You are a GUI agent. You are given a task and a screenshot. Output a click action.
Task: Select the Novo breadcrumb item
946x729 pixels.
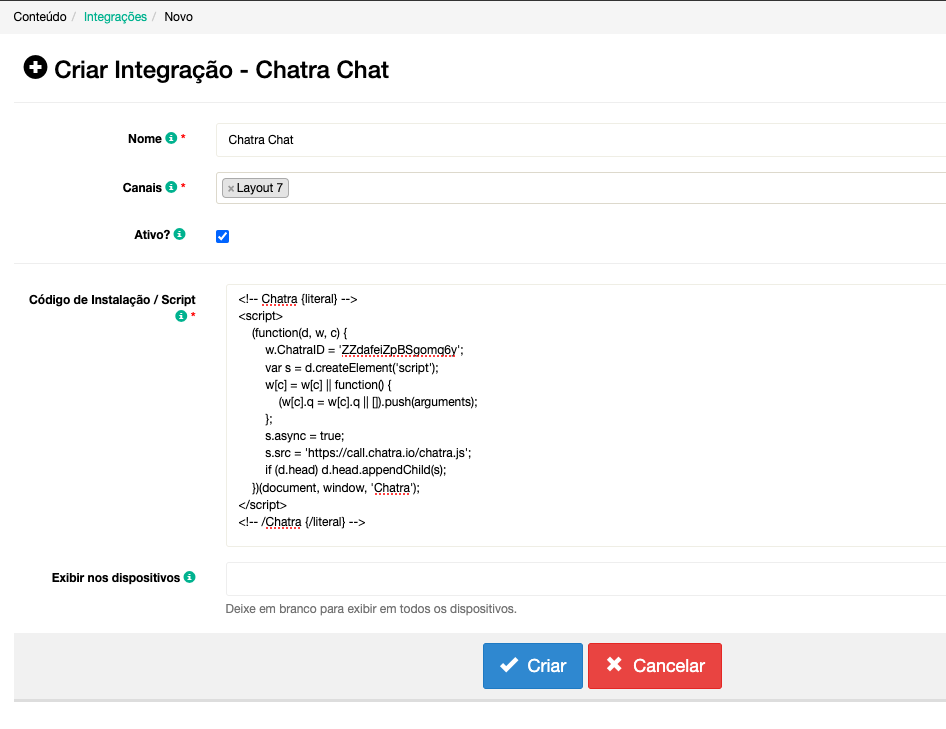point(179,17)
